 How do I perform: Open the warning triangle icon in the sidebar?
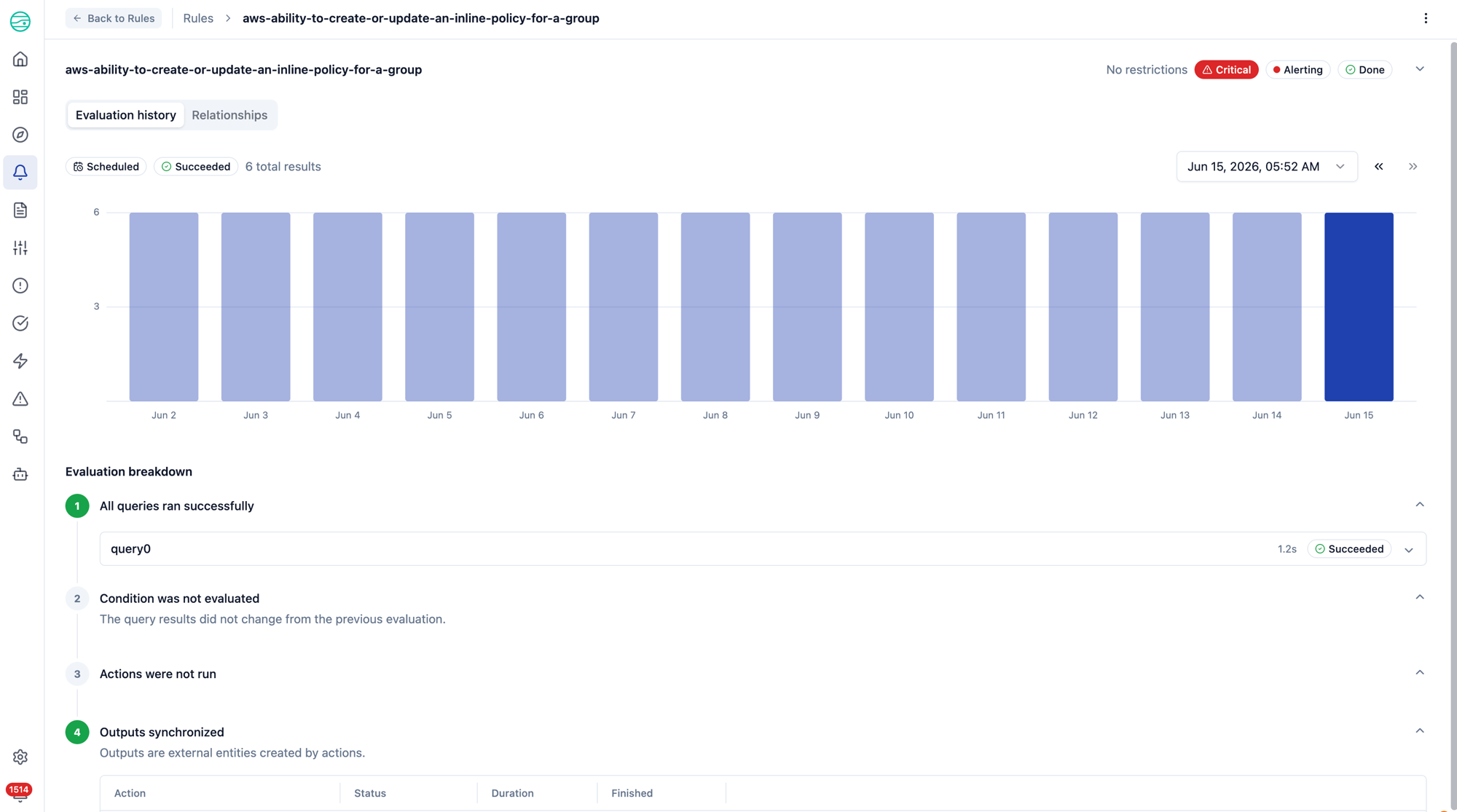tap(20, 399)
